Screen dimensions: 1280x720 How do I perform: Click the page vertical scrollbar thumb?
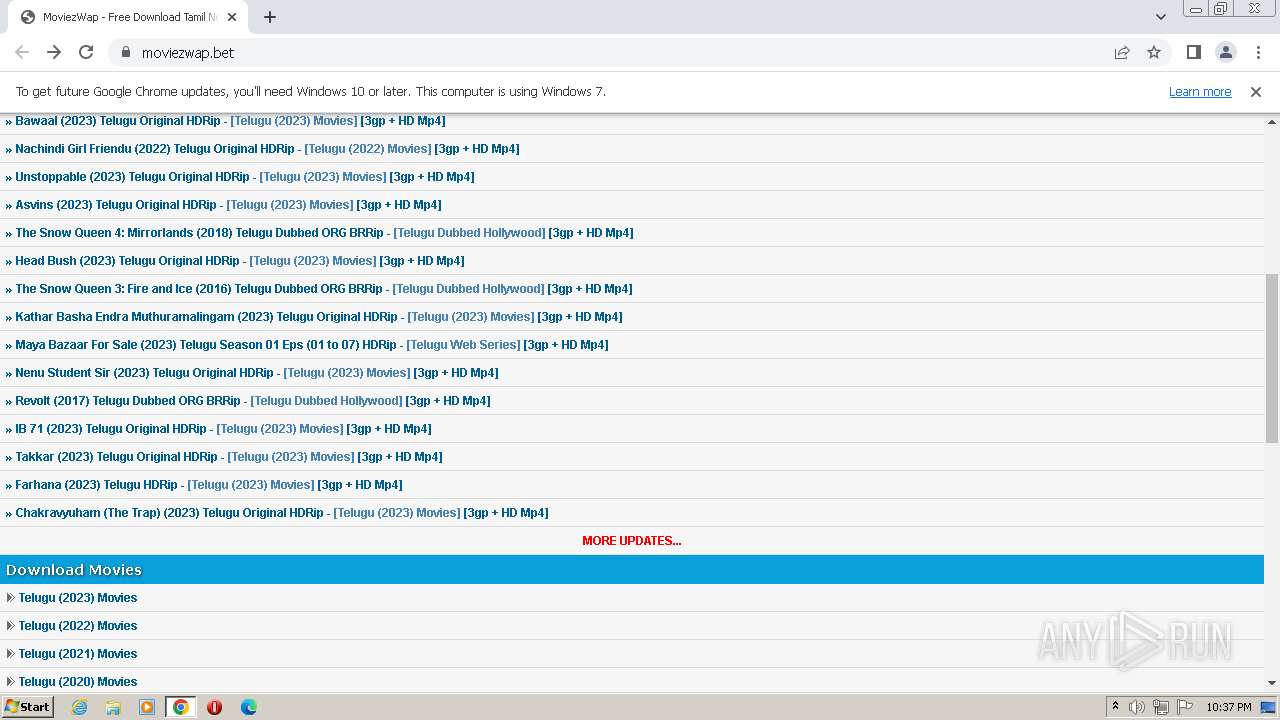coord(1272,358)
